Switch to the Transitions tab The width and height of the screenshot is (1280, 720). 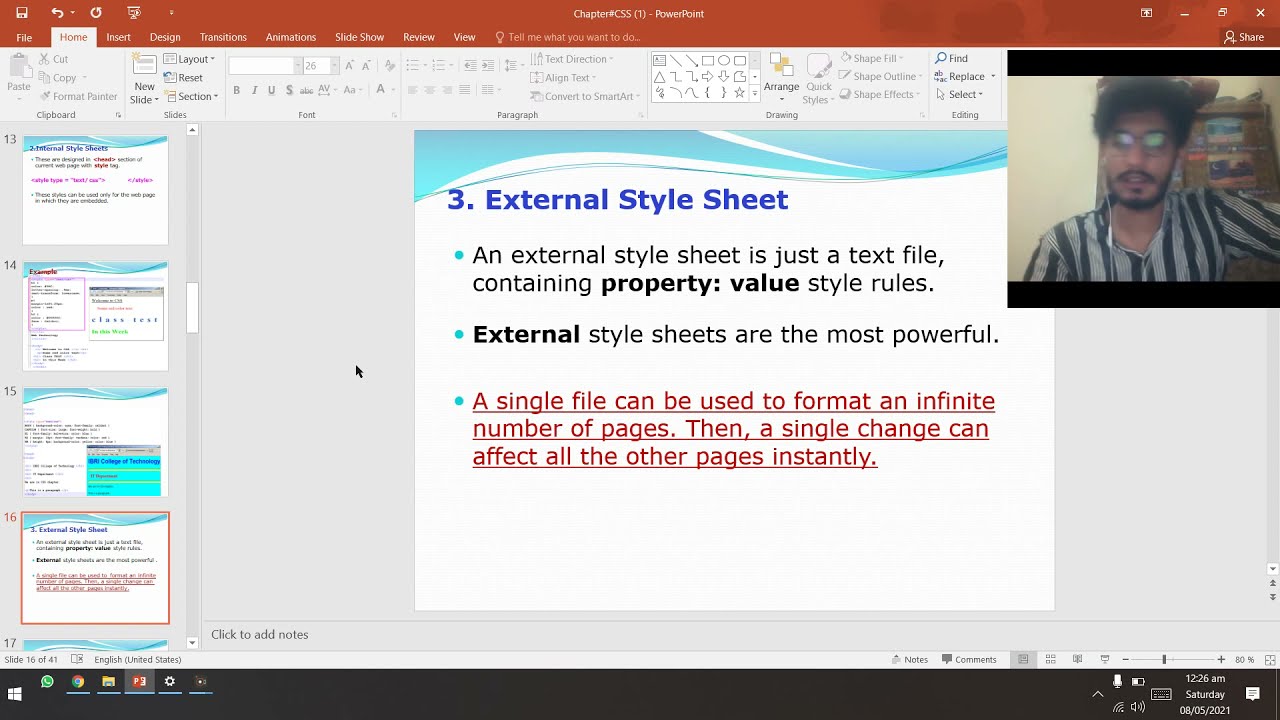[223, 37]
